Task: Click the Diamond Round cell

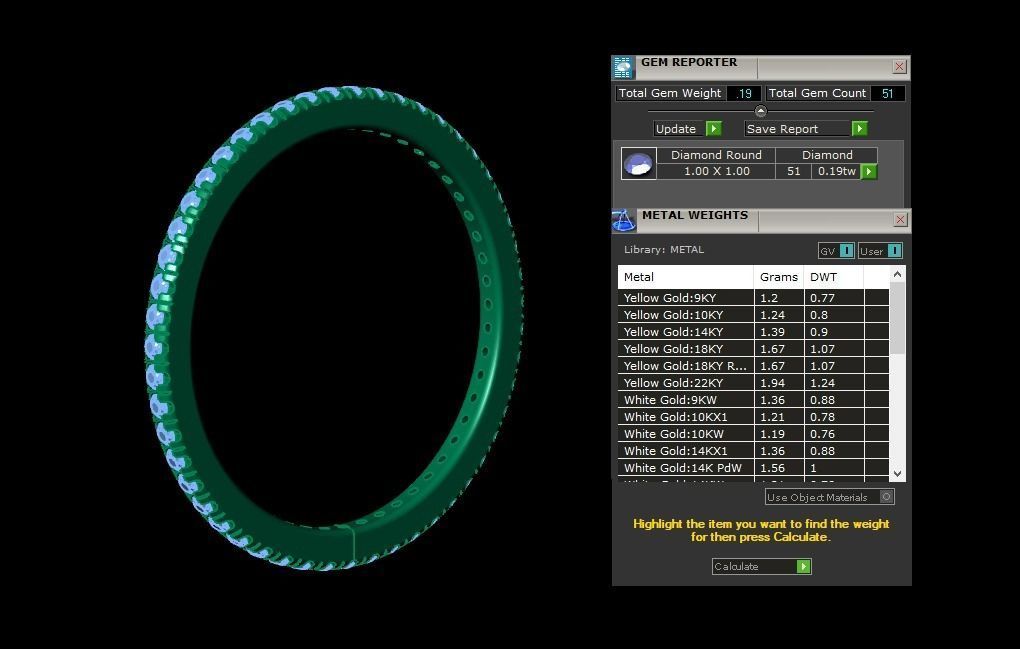Action: 716,155
